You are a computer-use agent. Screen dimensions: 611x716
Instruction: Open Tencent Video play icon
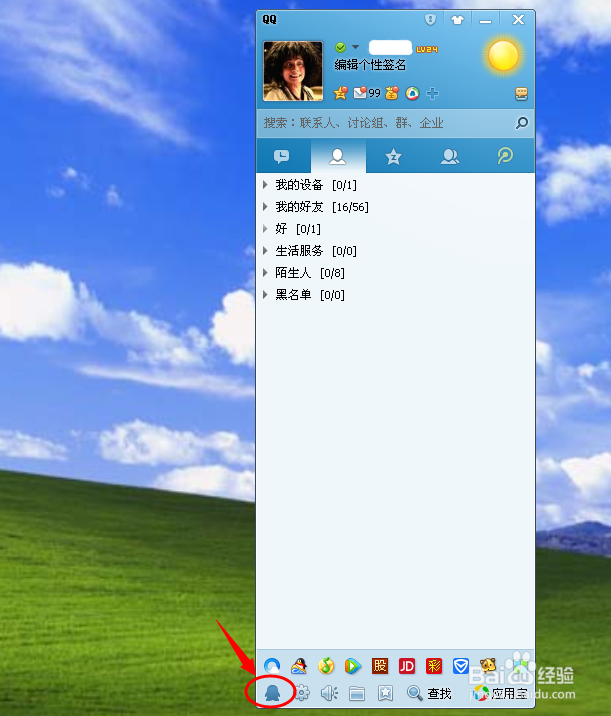[353, 666]
